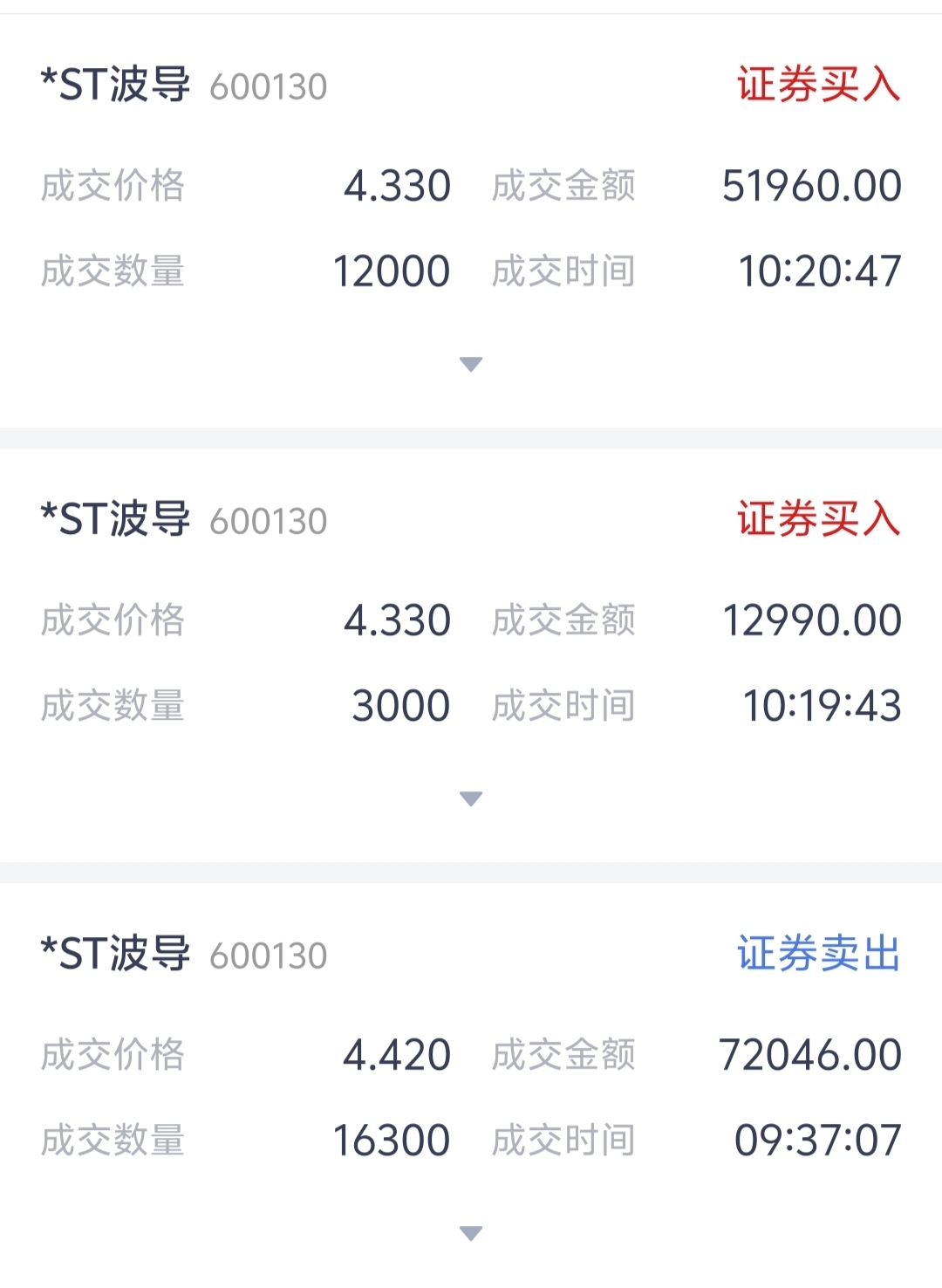Expand details of the 10:20:47 buy trade
Image resolution: width=942 pixels, height=1288 pixels.
coord(471,365)
